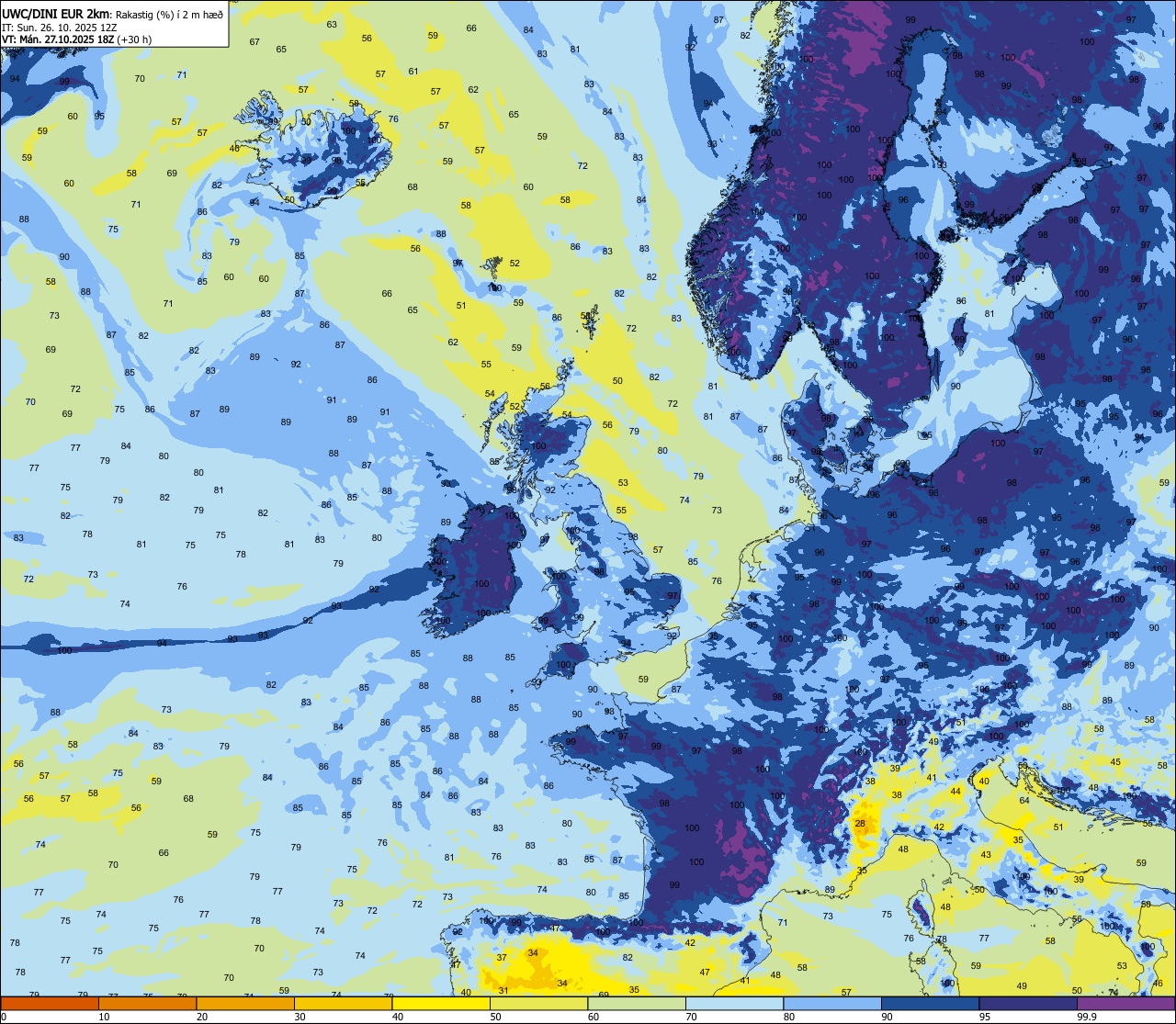Select the dark orange 0–10 legend swatch
This screenshot has width=1176, height=1024.
click(50, 1003)
